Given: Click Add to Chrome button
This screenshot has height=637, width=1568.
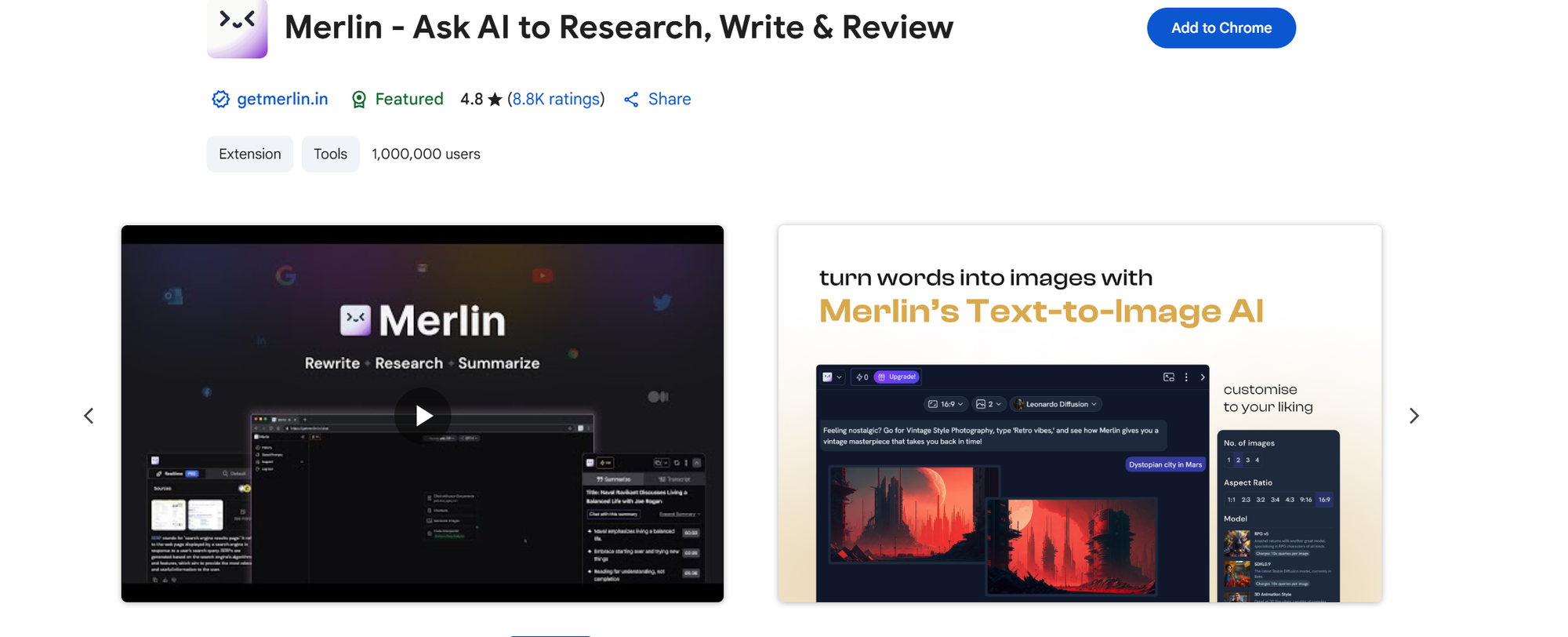Looking at the screenshot, I should [1221, 28].
